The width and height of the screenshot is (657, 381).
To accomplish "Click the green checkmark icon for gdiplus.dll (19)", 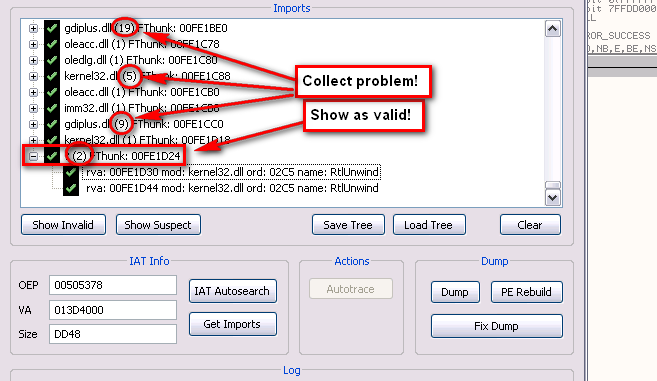I will [52, 28].
